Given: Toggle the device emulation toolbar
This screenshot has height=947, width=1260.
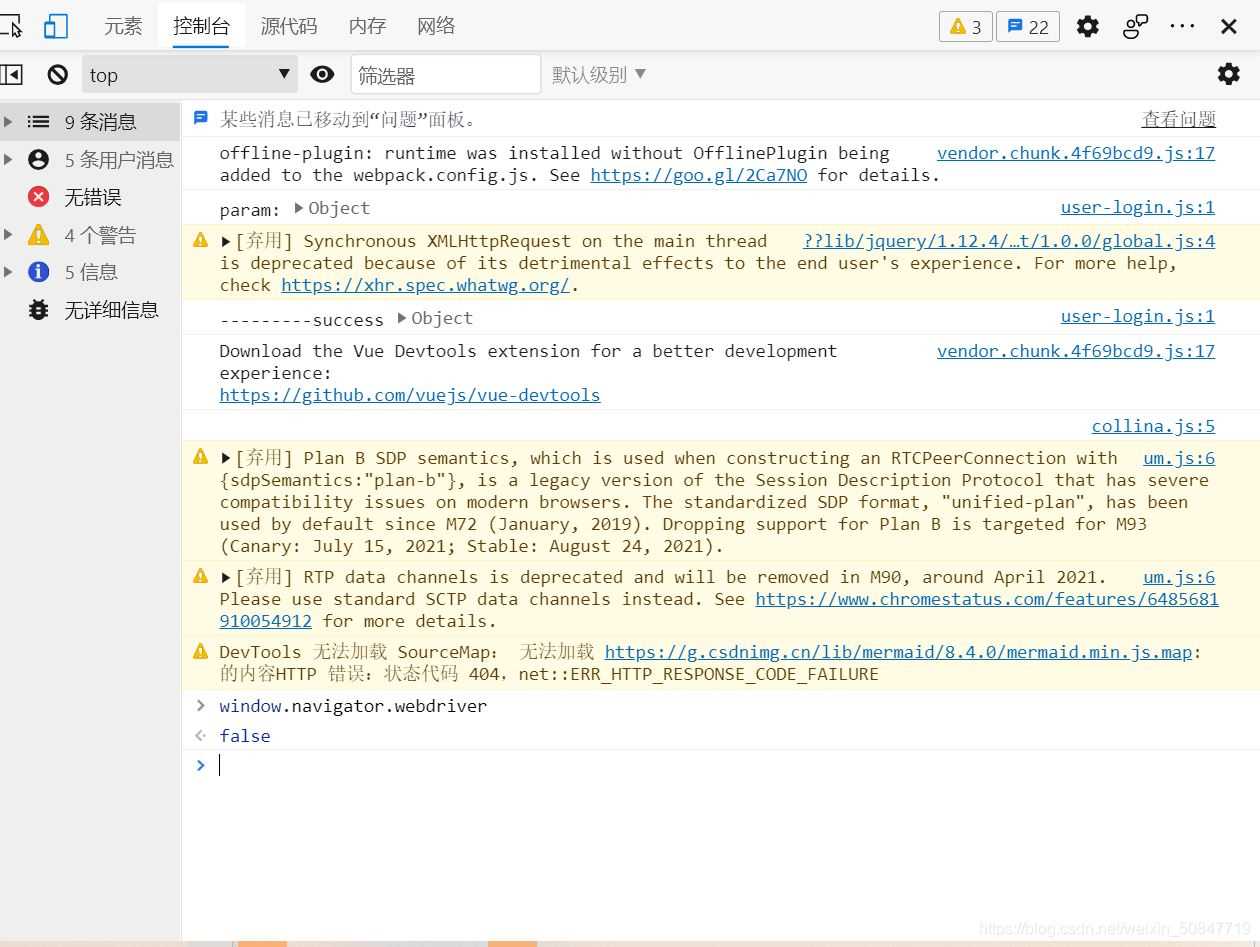Looking at the screenshot, I should coord(55,26).
